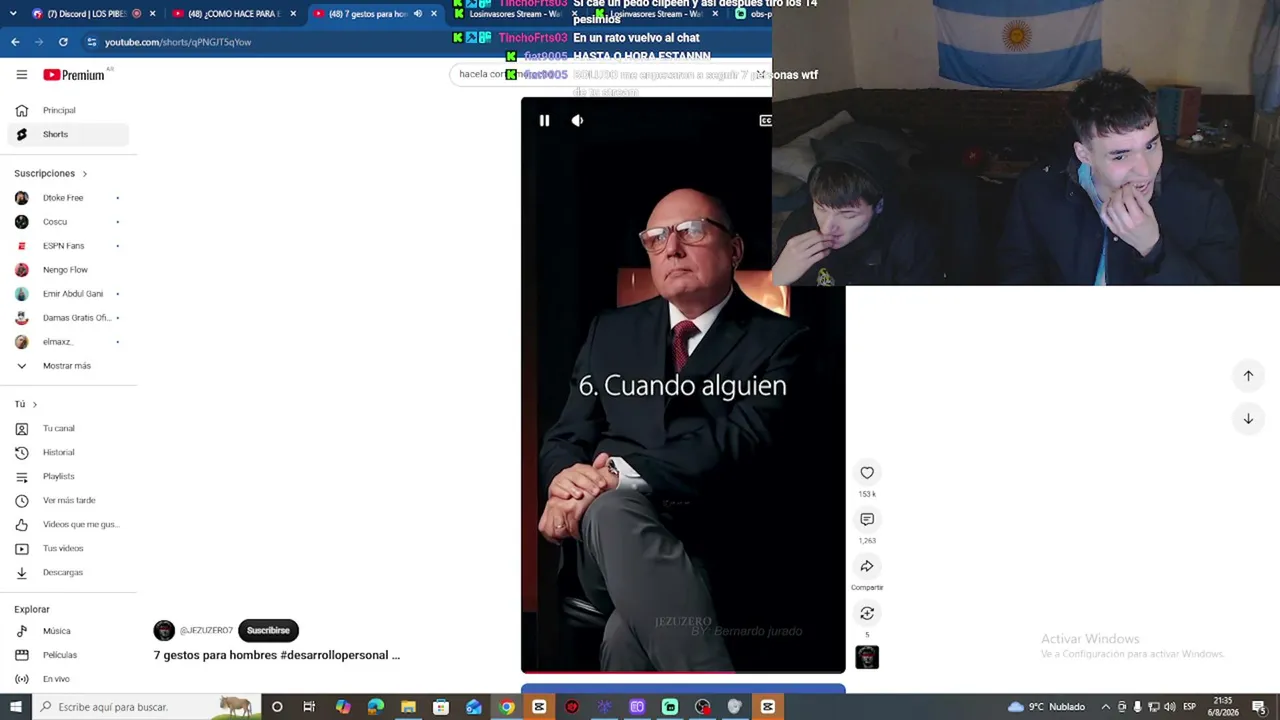Open Tus videos in the sidebar
The width and height of the screenshot is (1280, 720).
[68, 548]
